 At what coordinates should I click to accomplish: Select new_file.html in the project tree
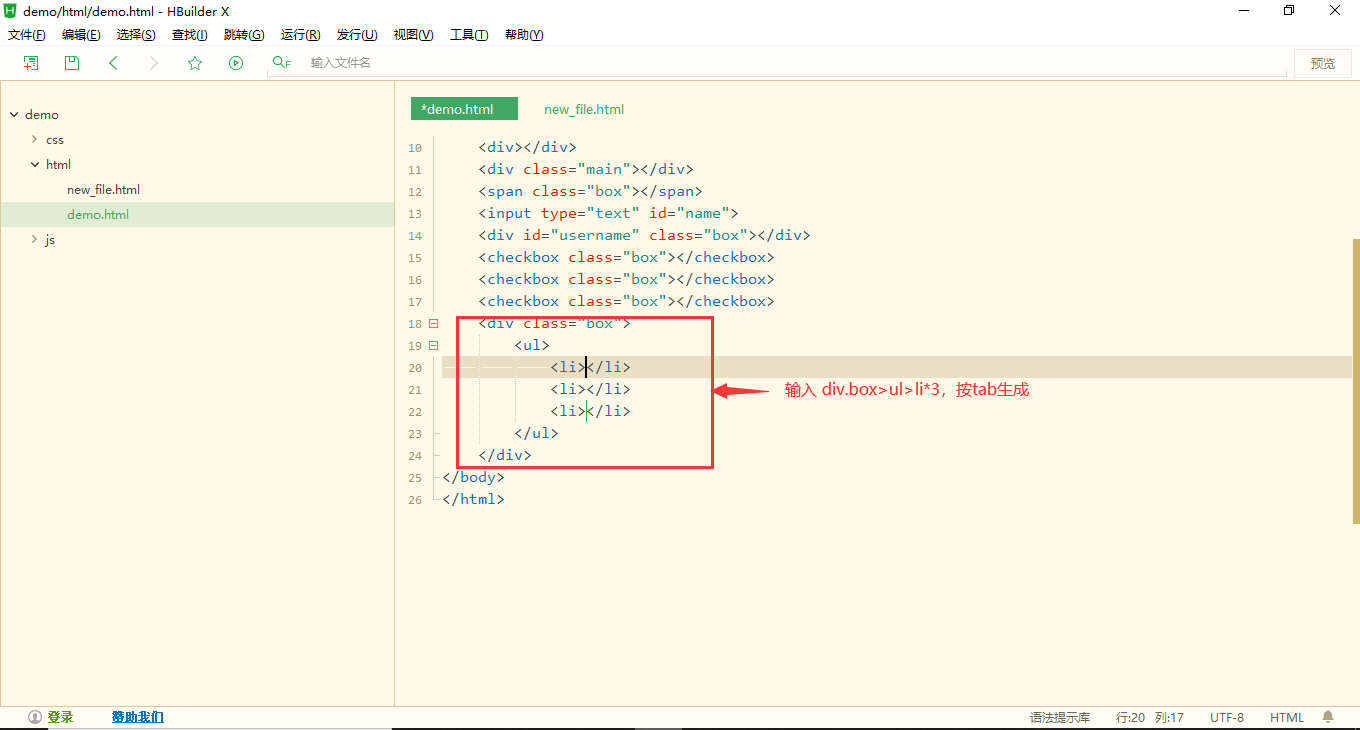tap(103, 189)
